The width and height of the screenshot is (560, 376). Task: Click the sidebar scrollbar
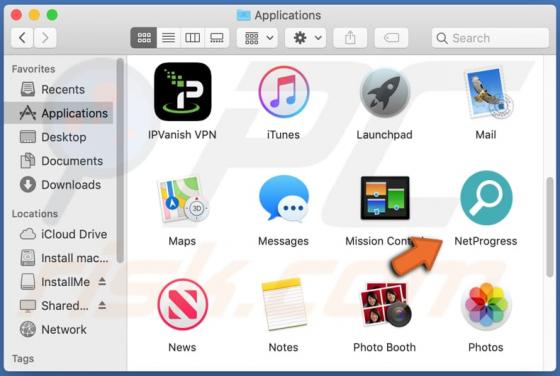tap(120, 161)
